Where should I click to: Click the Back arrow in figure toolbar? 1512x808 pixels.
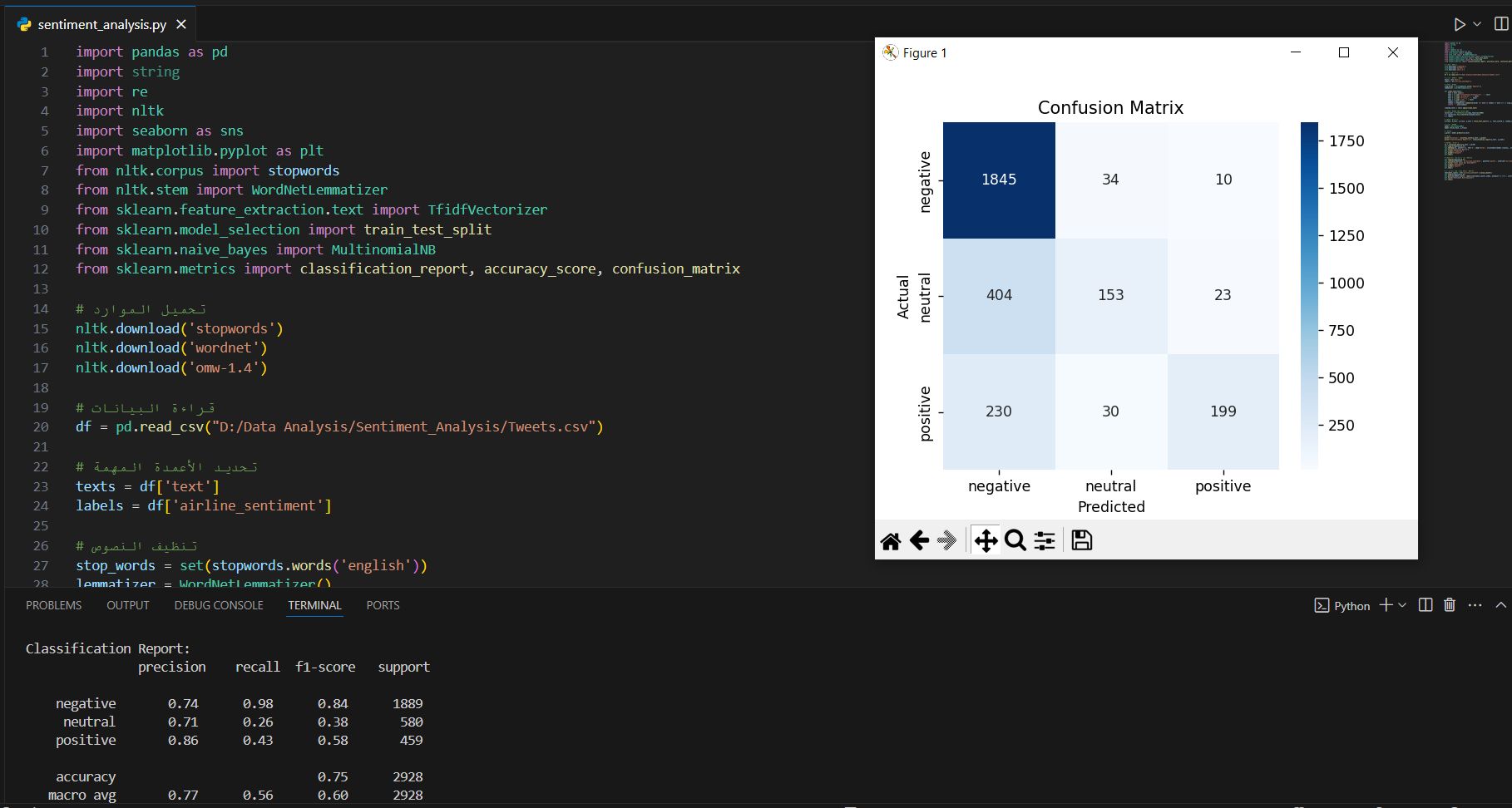pyautogui.click(x=919, y=541)
